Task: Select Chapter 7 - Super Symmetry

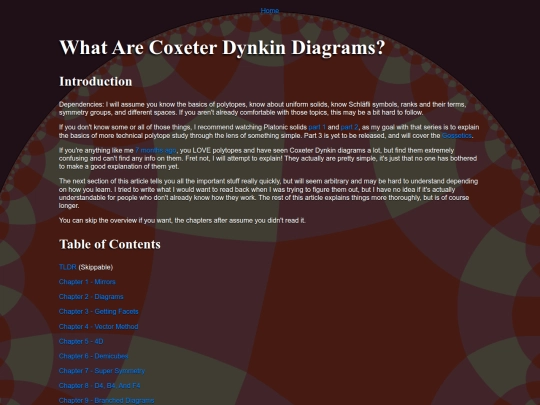Action: (x=102, y=371)
